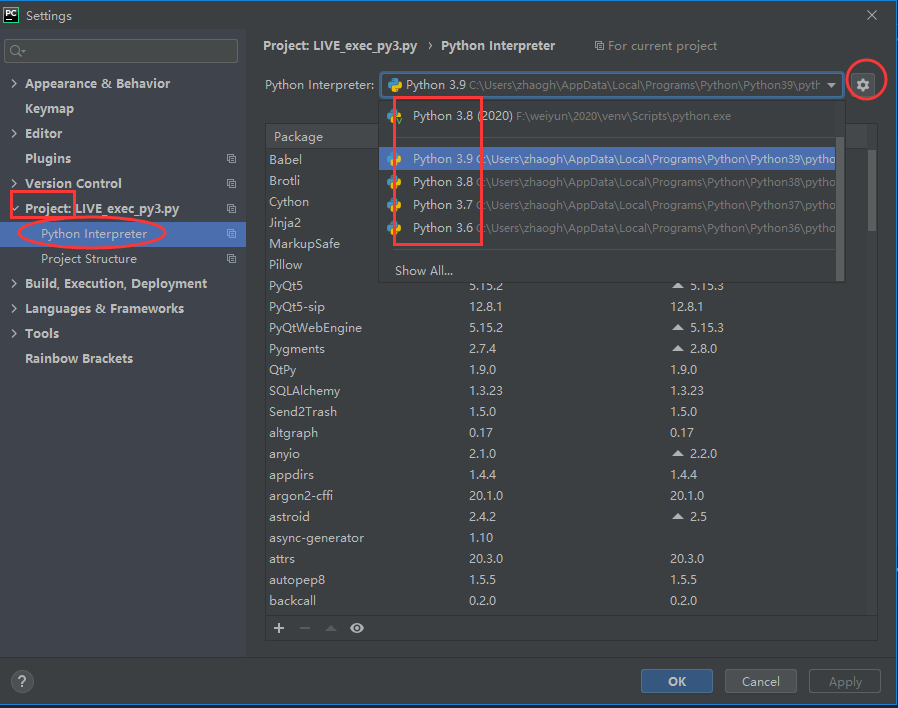Toggle the show early releases eye icon
898x708 pixels.
[x=357, y=628]
